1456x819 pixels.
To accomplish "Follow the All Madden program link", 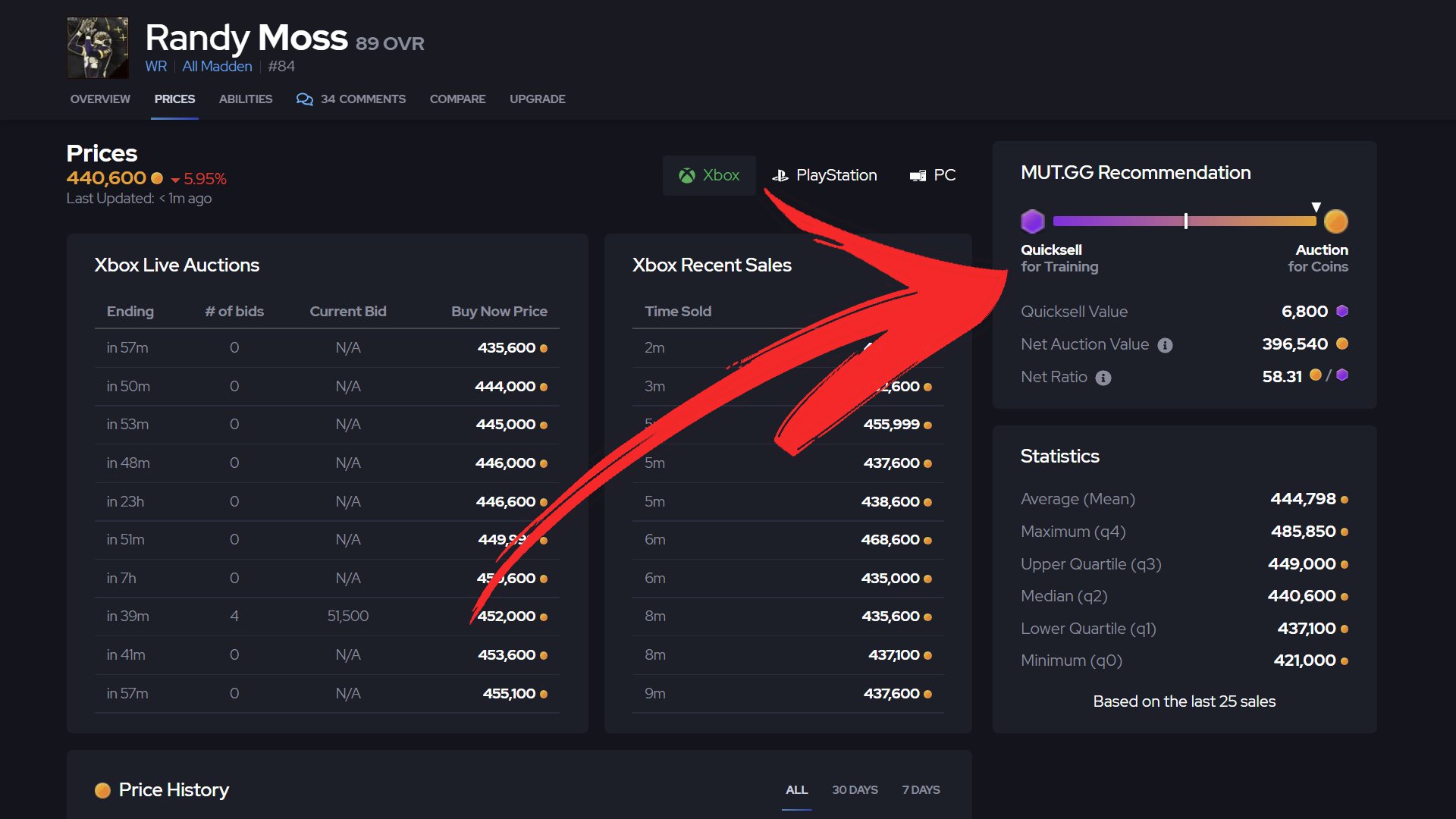I will coord(217,67).
